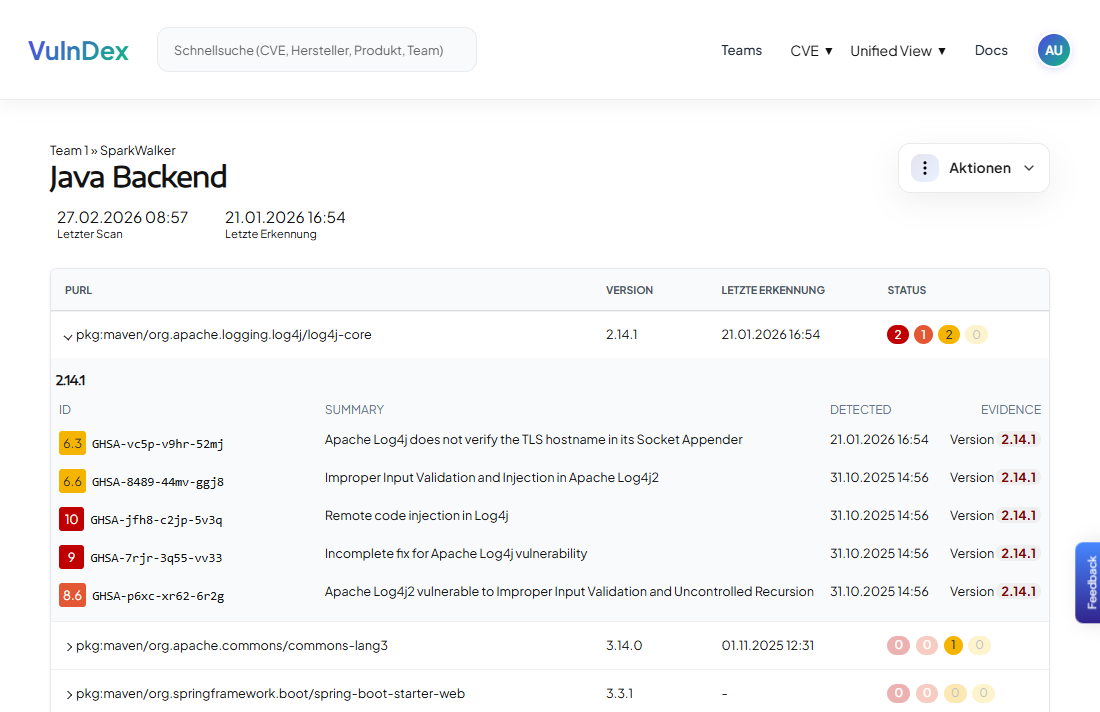Viewport: 1100px width, 712px height.
Task: Click the VulnDex logo
Action: pos(78,51)
